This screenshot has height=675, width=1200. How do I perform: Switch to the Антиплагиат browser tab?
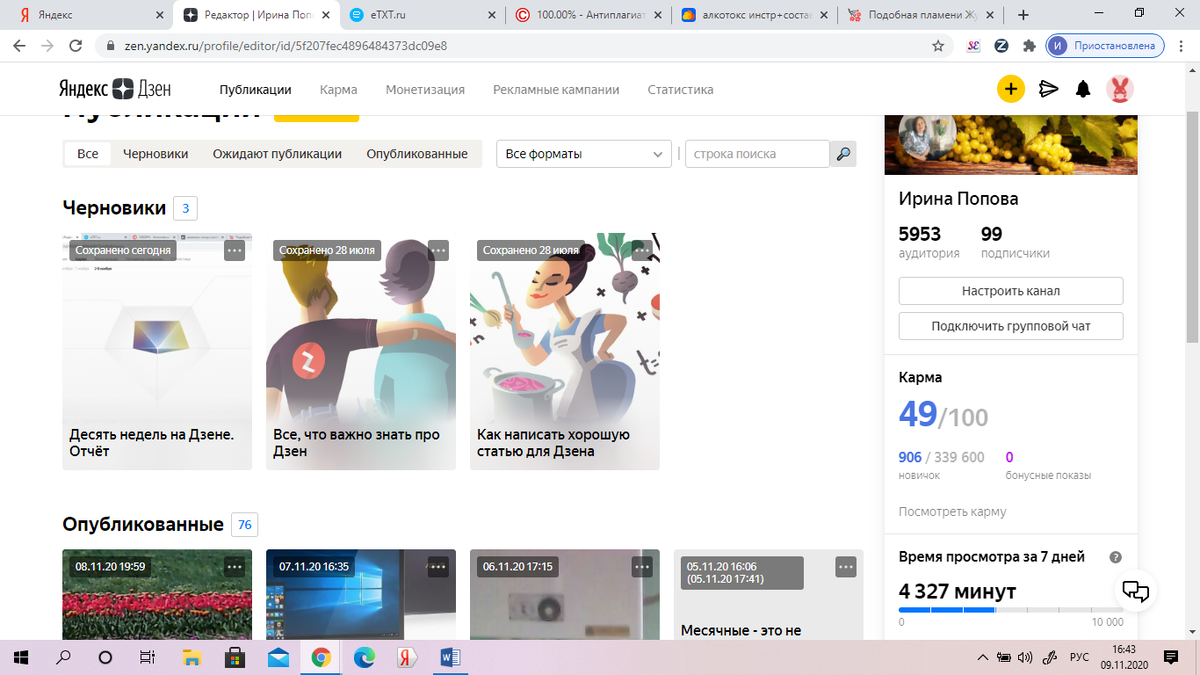click(586, 15)
